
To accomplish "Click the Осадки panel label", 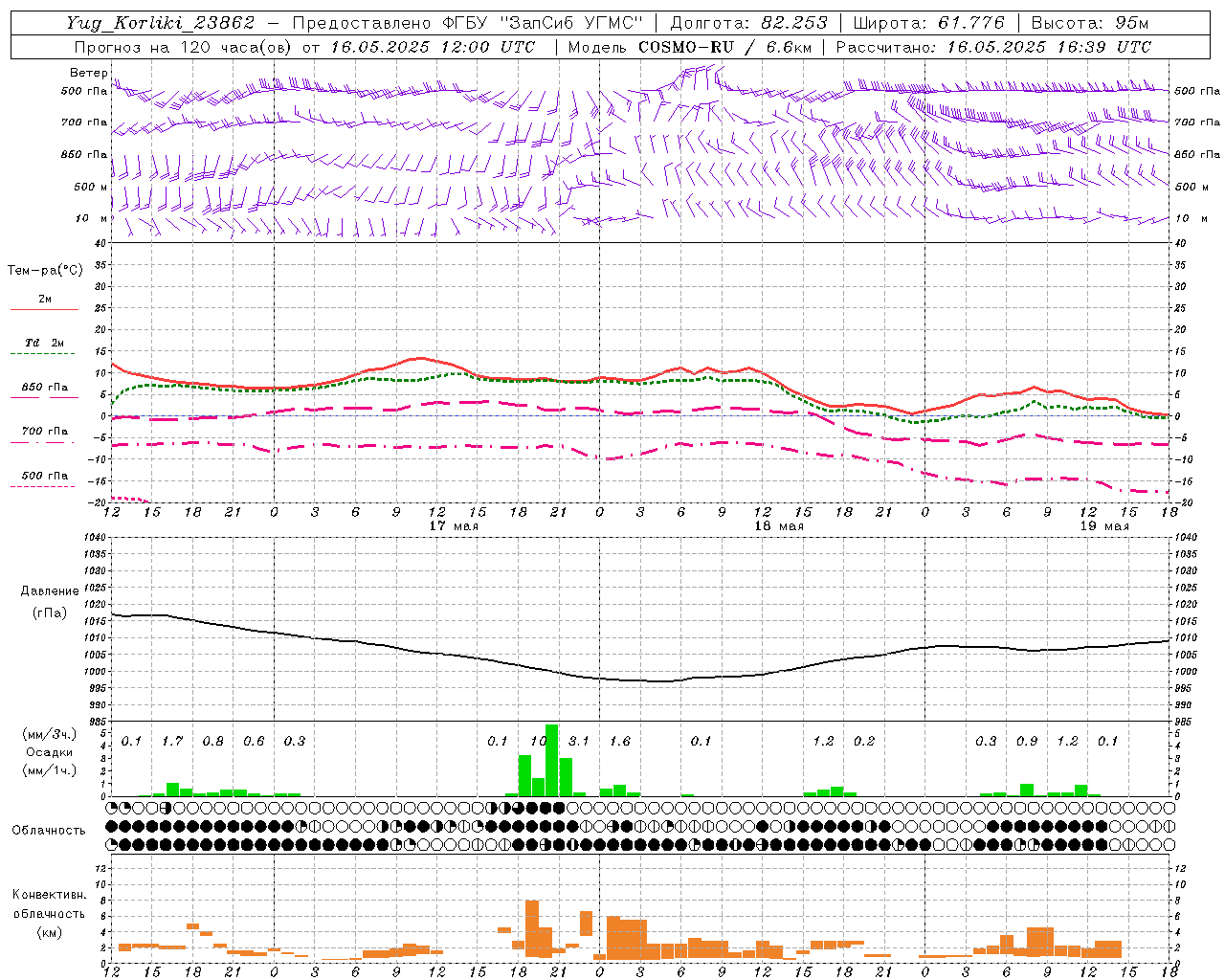I will coord(49,752).
